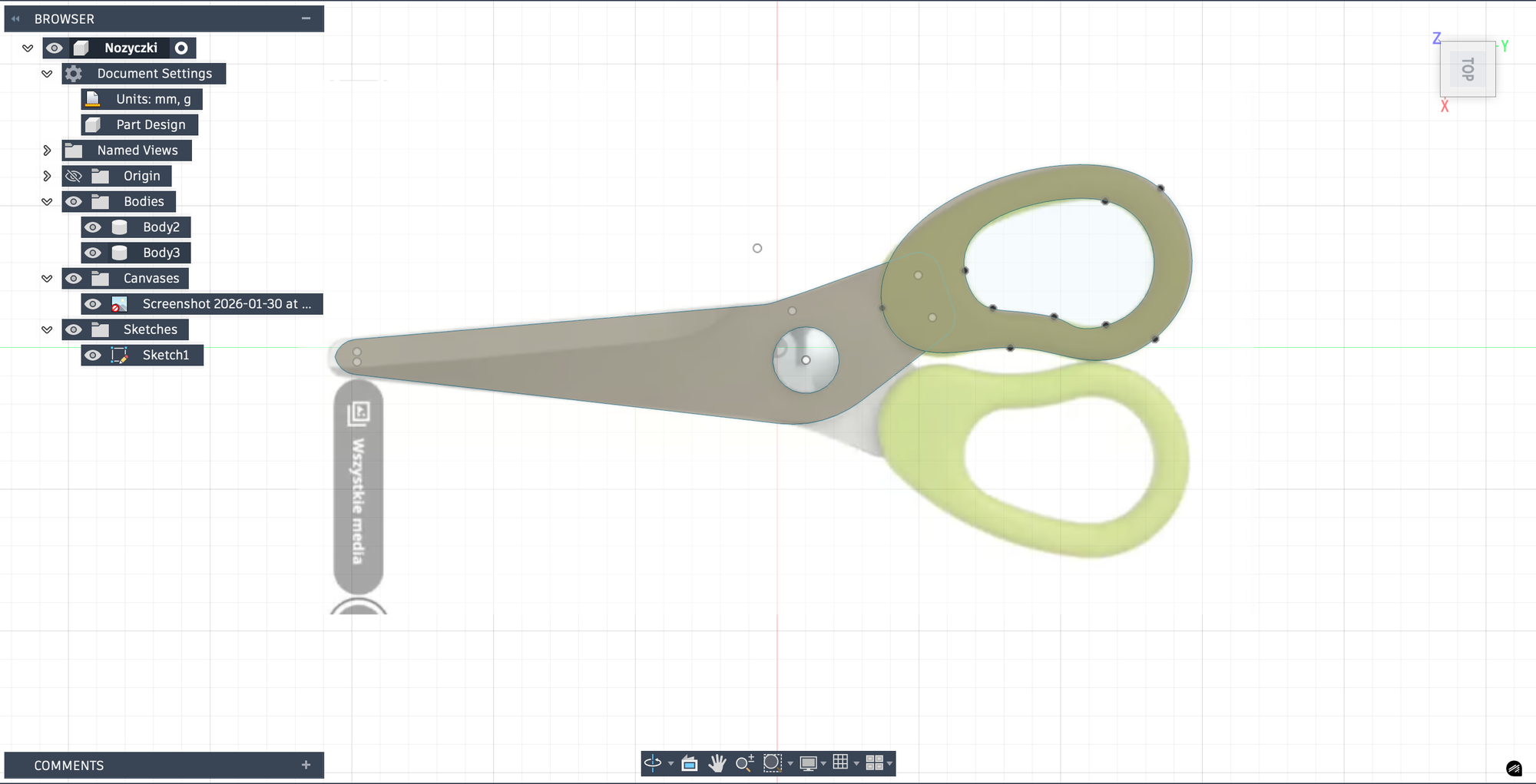1536x784 pixels.
Task: Click the TOP face of the ViewCube
Action: click(x=1468, y=69)
